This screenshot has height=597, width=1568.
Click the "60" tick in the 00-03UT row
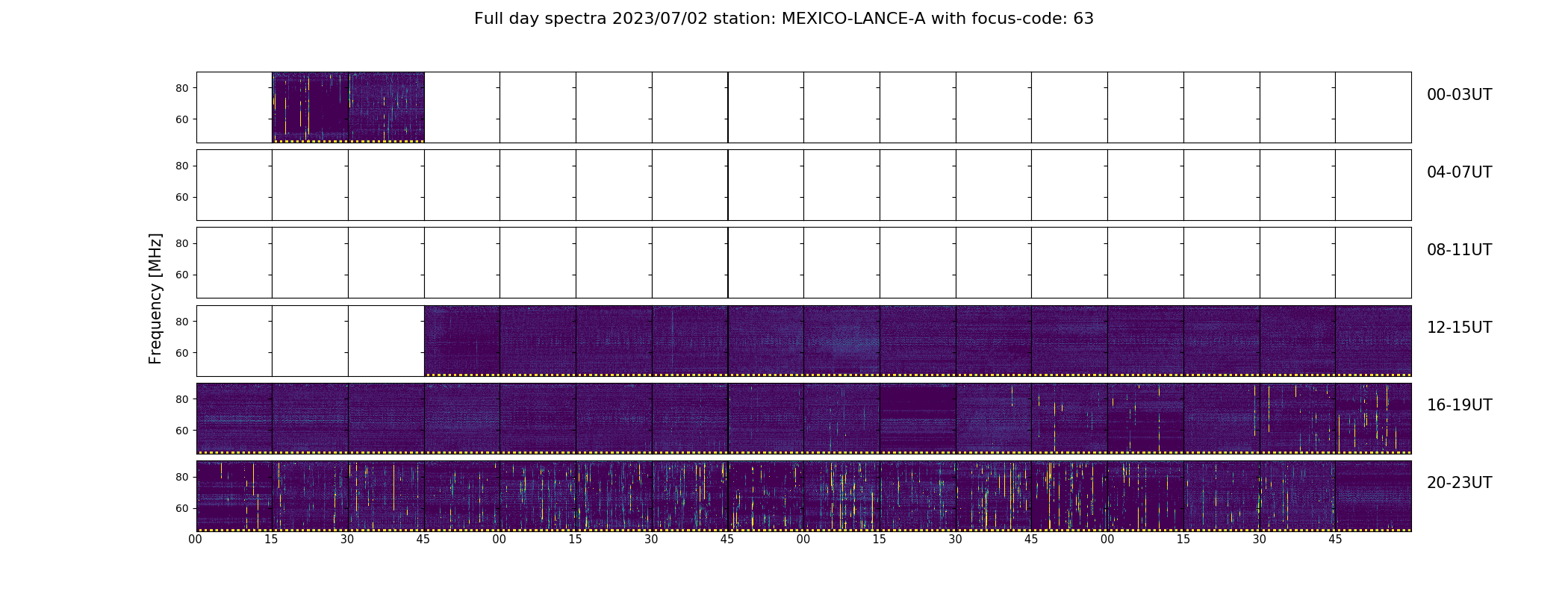click(182, 119)
